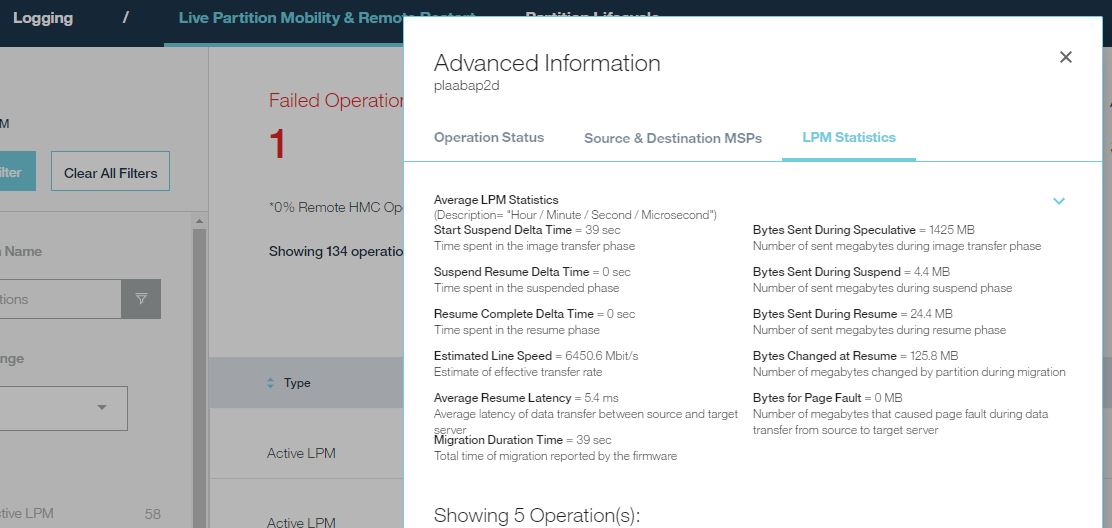Click Resume Complete Delta Time entry
1112x528 pixels.
tap(534, 314)
